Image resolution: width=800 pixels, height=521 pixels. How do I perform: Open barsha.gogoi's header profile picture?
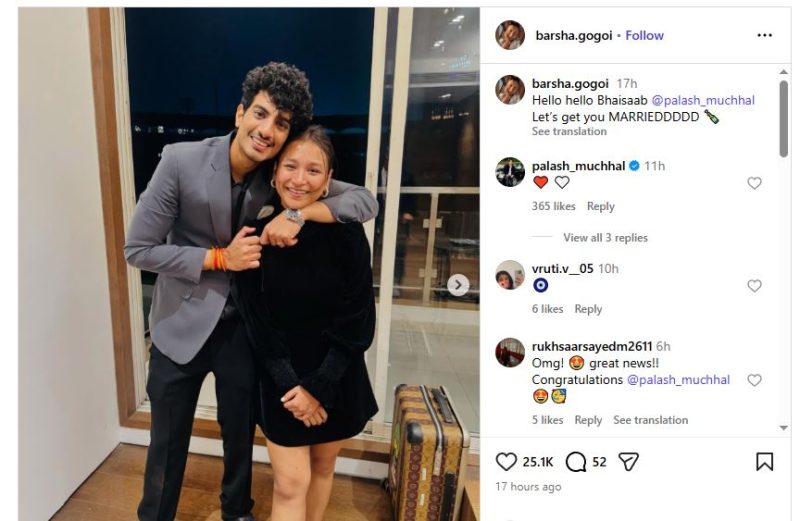point(510,35)
